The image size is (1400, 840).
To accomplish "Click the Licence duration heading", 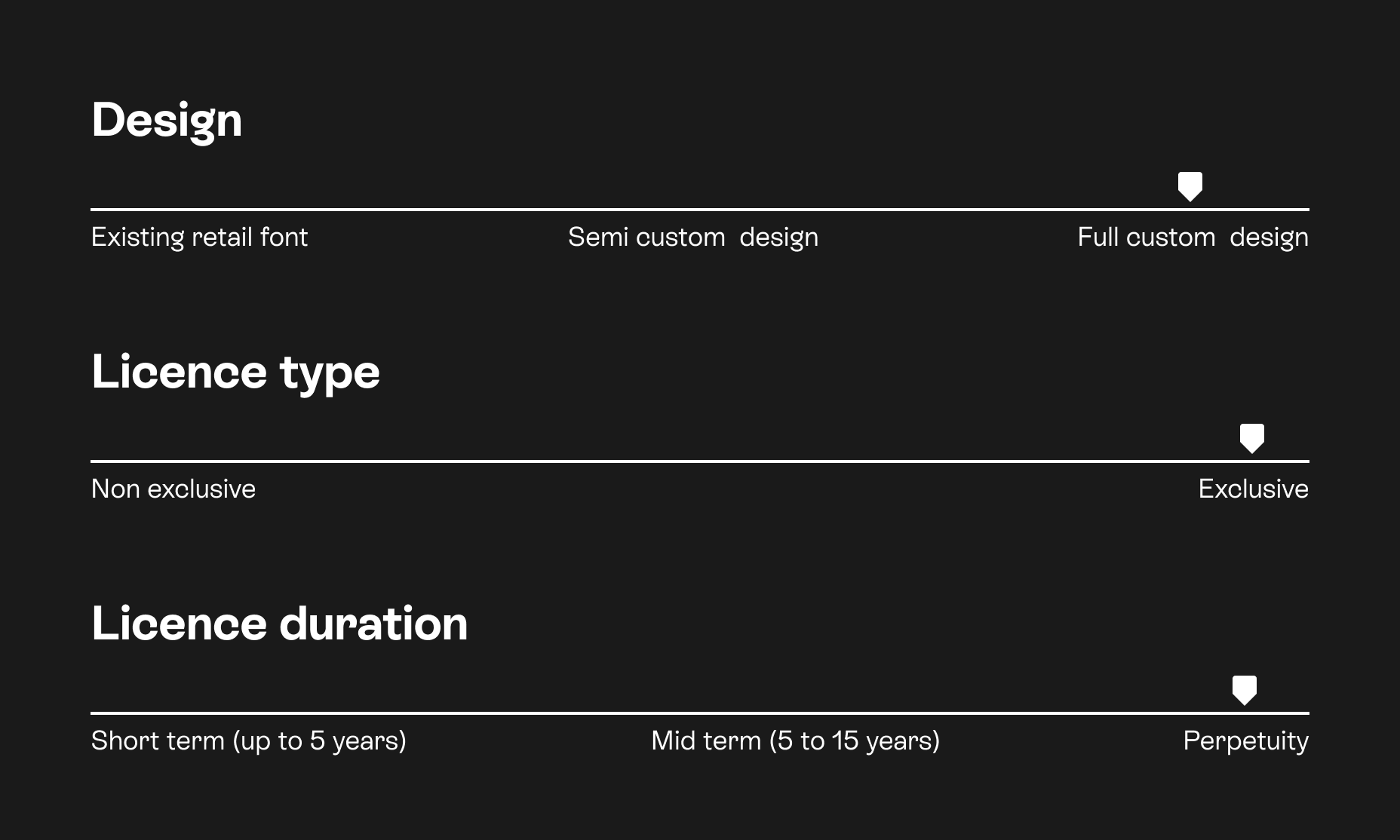I will [x=279, y=624].
